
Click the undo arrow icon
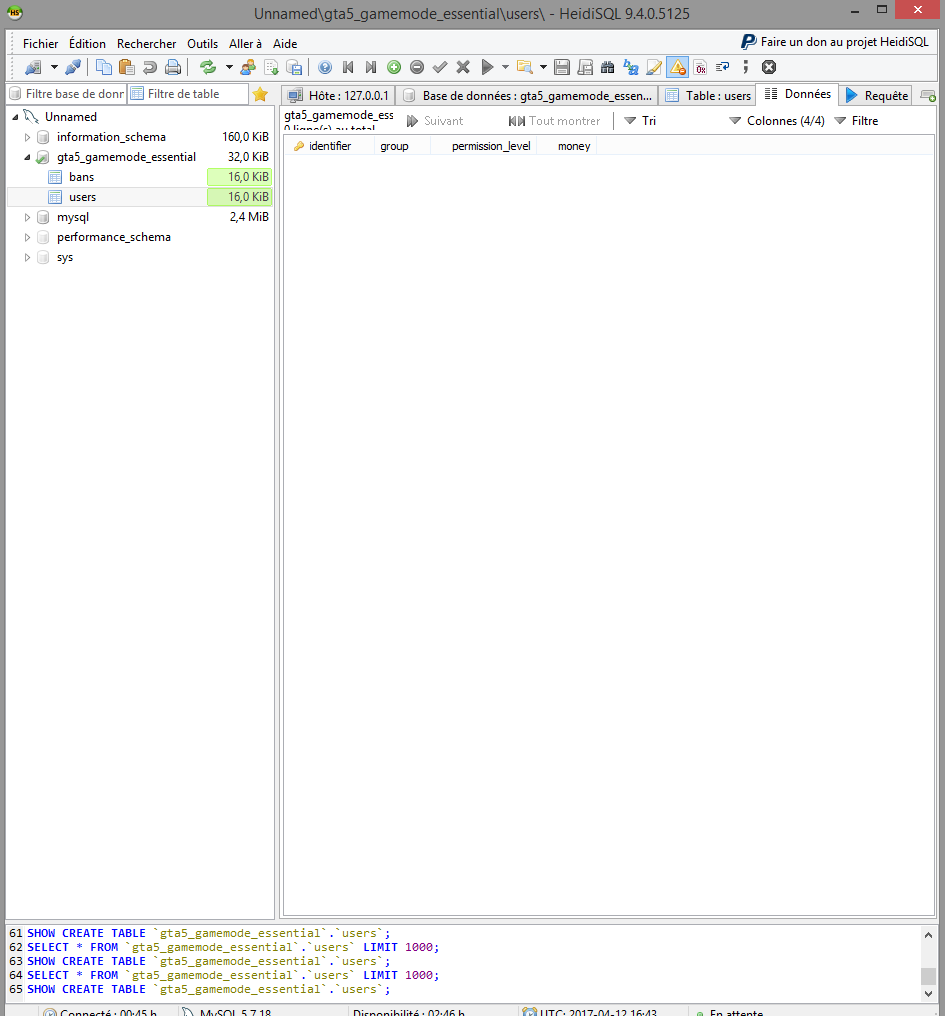coord(150,67)
